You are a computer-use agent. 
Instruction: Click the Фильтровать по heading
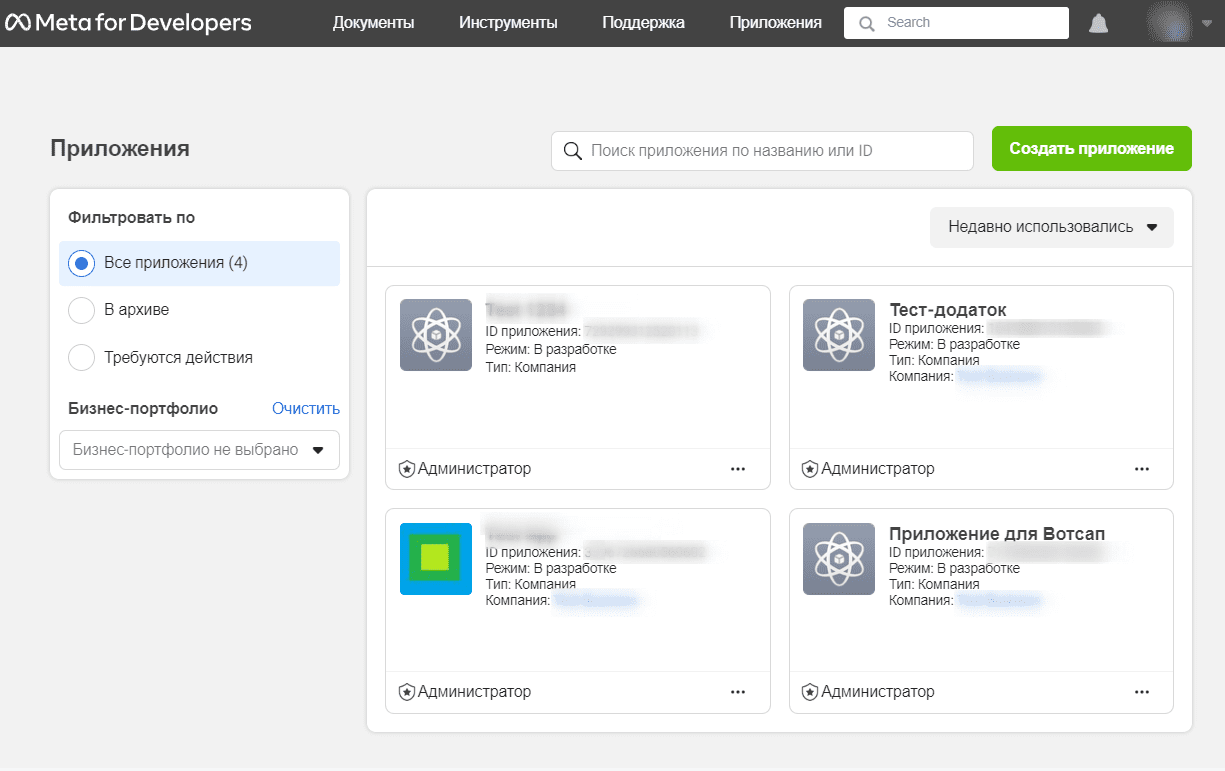(x=132, y=217)
